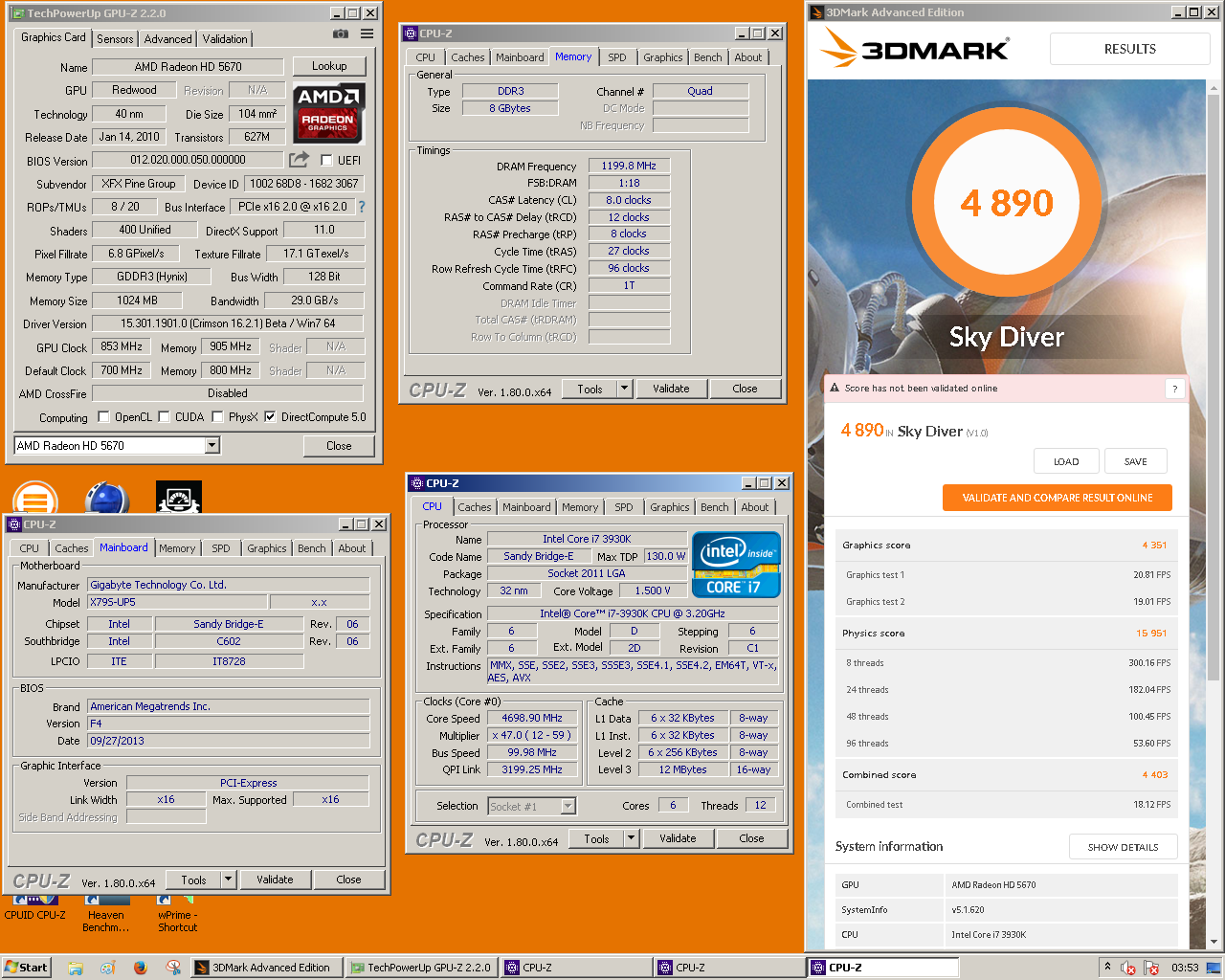Expand Tools dropdown arrow in Memory CPU-Z window
Screen dimensions: 1225x980
[624, 389]
